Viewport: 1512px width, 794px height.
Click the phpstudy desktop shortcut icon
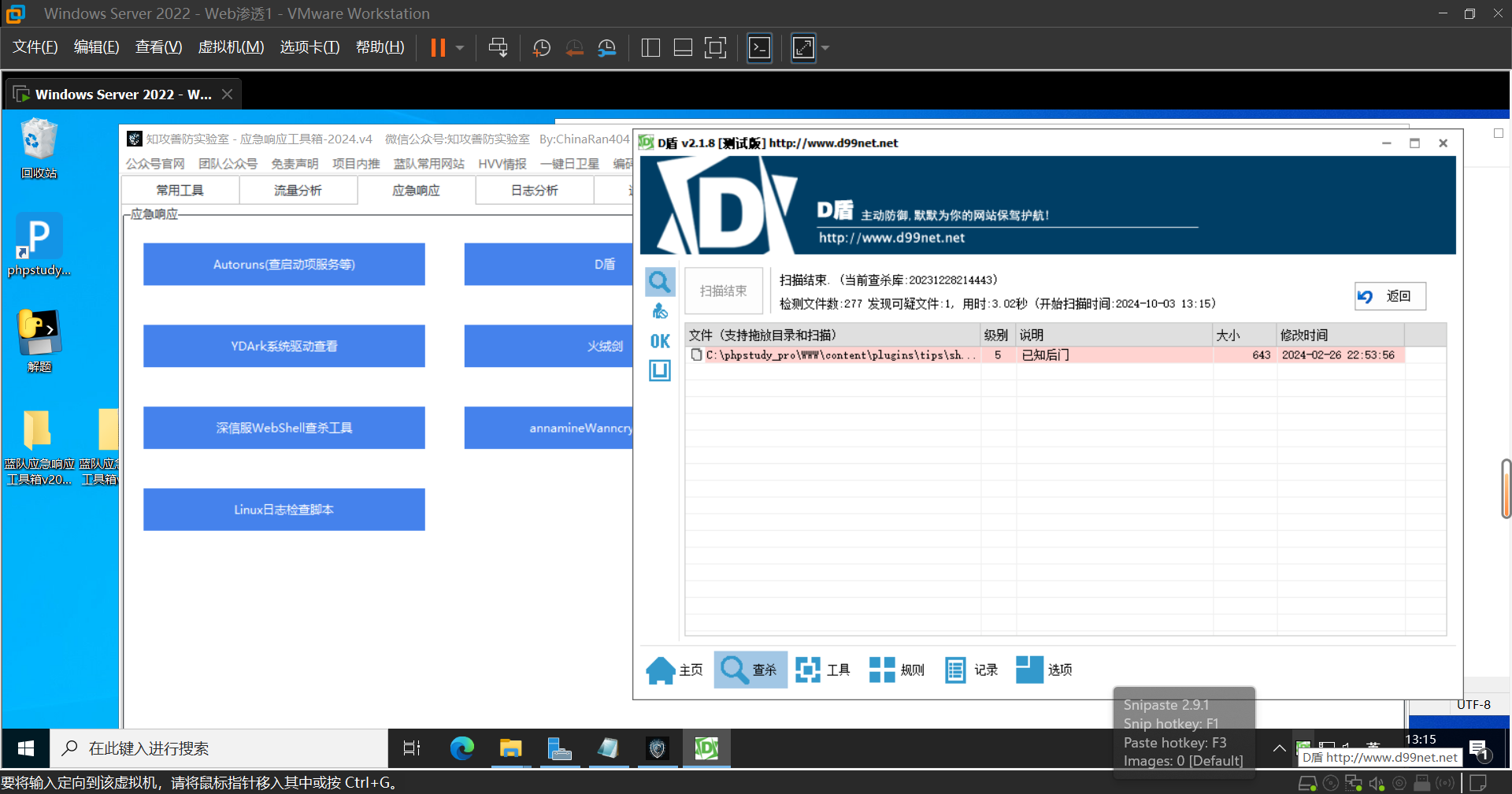pyautogui.click(x=39, y=244)
